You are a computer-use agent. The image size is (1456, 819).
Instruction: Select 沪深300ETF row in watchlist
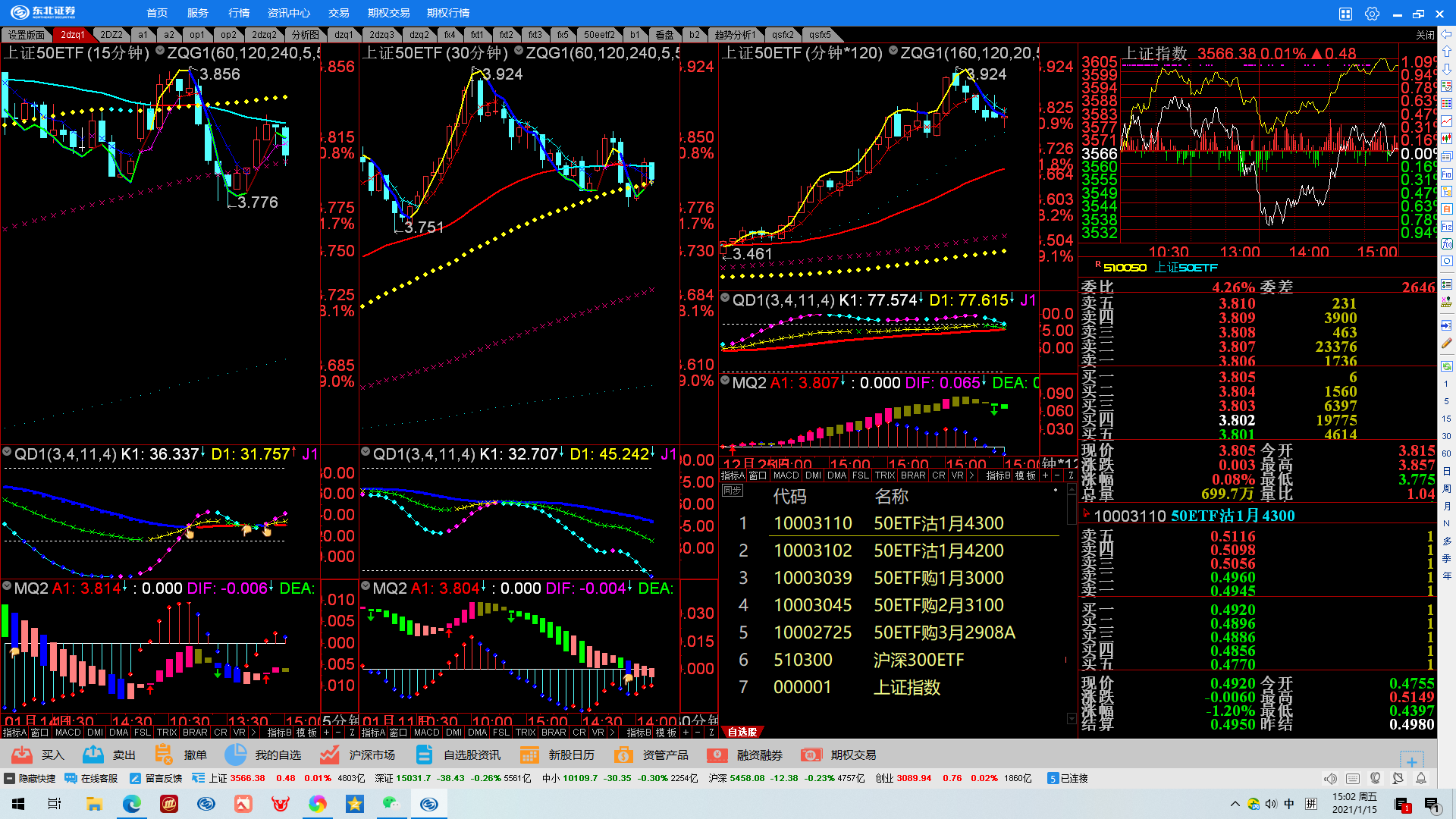click(x=918, y=660)
